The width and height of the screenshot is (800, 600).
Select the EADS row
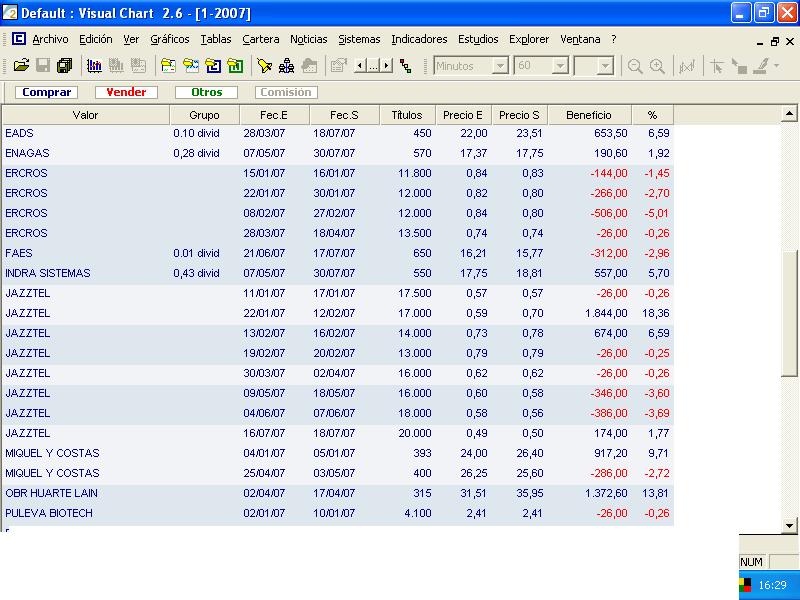click(x=338, y=133)
